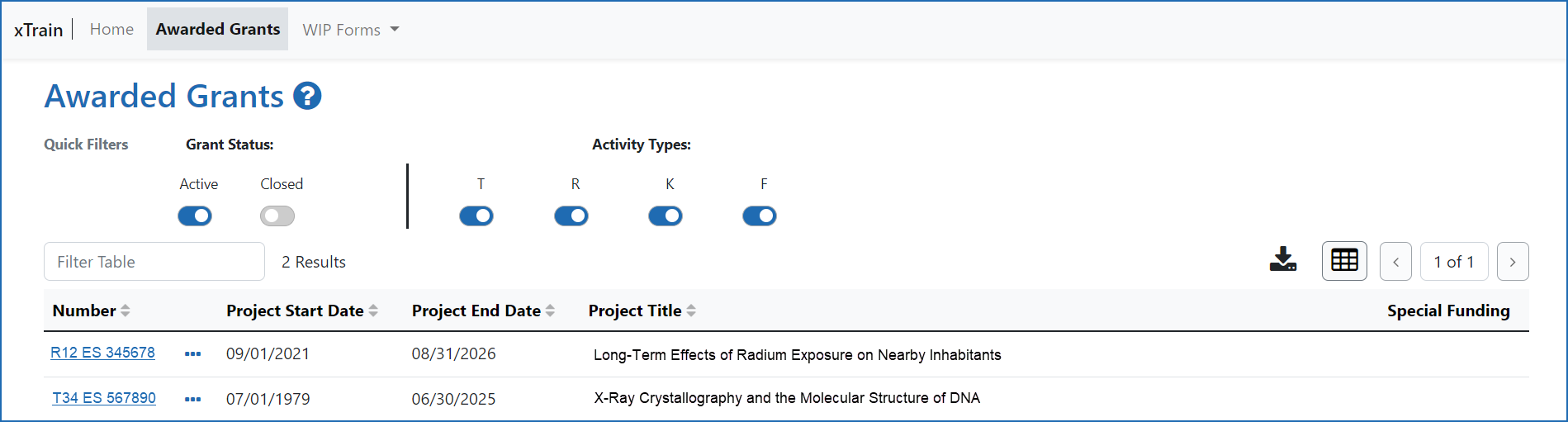Screen dimensions: 1568x422
Task: Sort by Project End Date column
Action: click(x=483, y=311)
